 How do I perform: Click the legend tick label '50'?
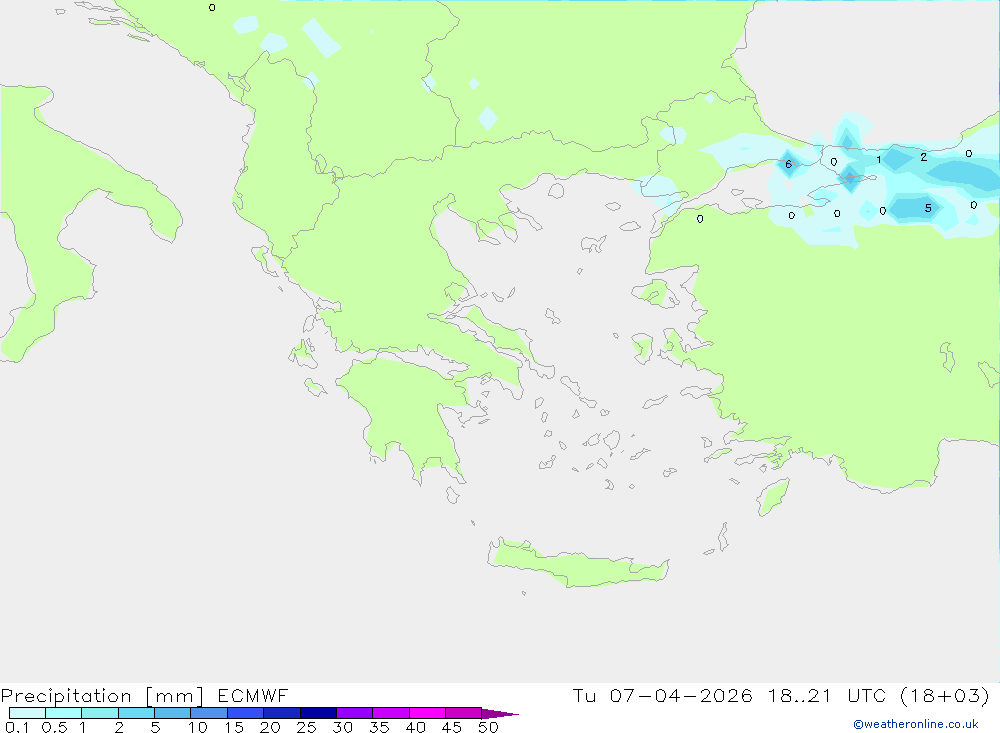click(489, 727)
